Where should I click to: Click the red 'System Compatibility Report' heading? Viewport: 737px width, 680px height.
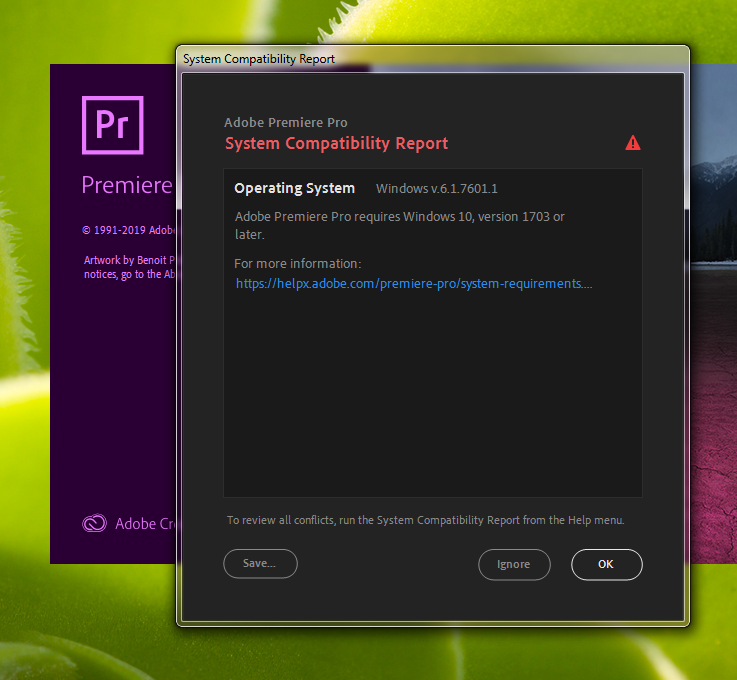(x=337, y=143)
